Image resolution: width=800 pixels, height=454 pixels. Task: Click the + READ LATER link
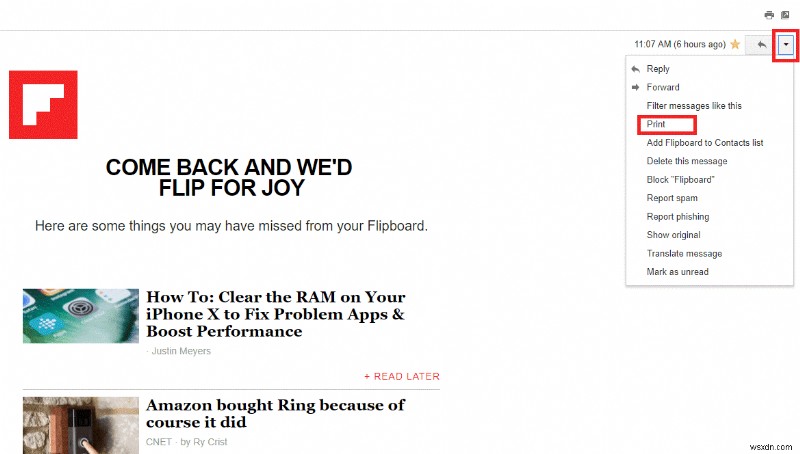401,376
